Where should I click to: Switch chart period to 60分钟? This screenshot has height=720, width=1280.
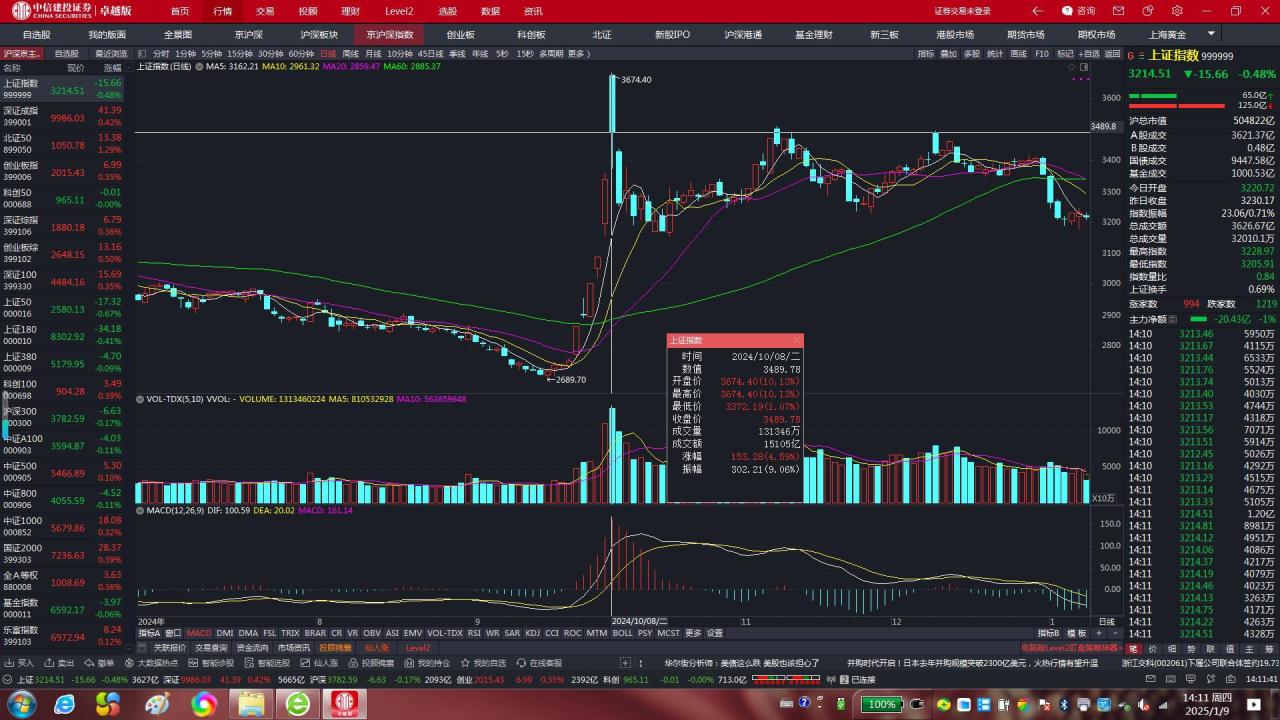coord(301,53)
